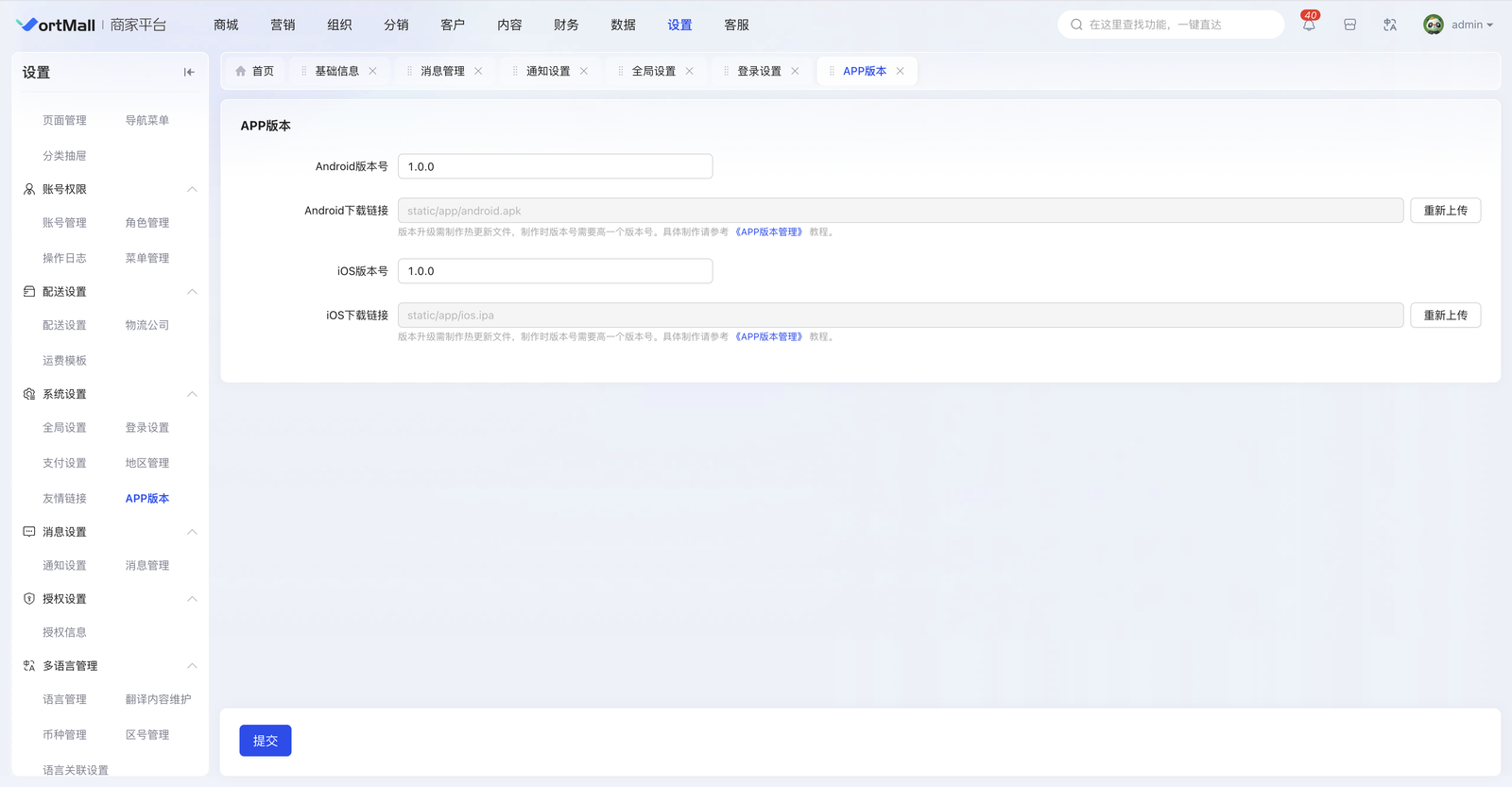The image size is (1512, 787).
Task: Collapse the 消息设置 section
Action: (x=192, y=532)
